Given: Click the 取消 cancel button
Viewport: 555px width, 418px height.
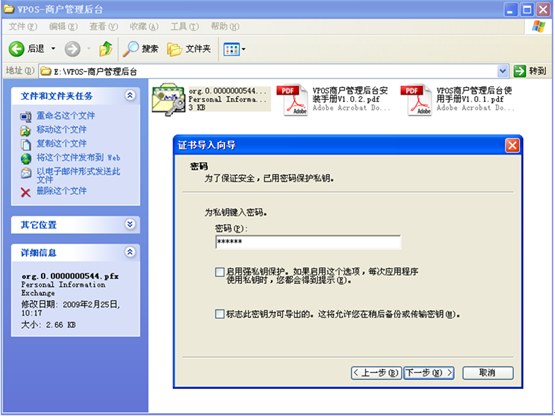Looking at the screenshot, I should (x=488, y=373).
